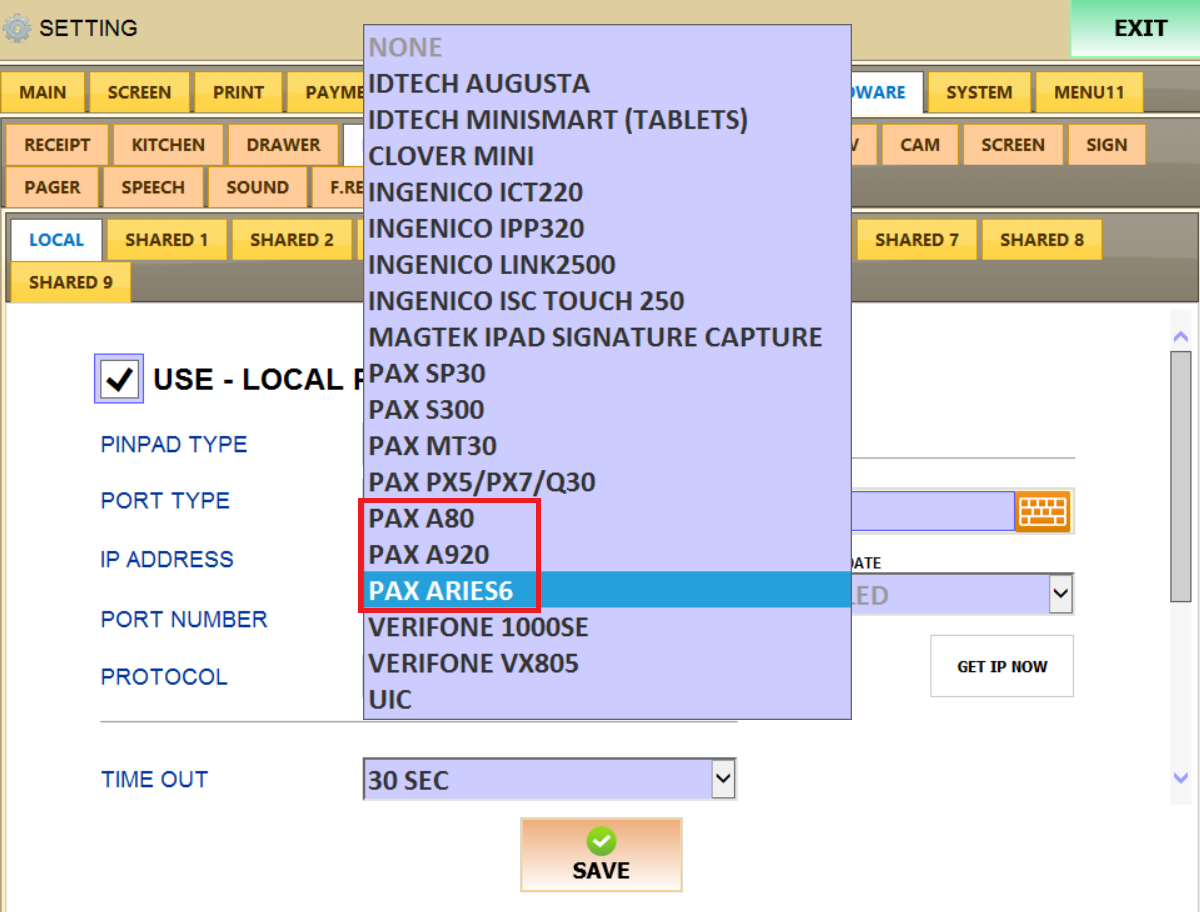Switch to the SIGN sub-tab
Viewport: 1200px width, 912px height.
click(x=1107, y=145)
